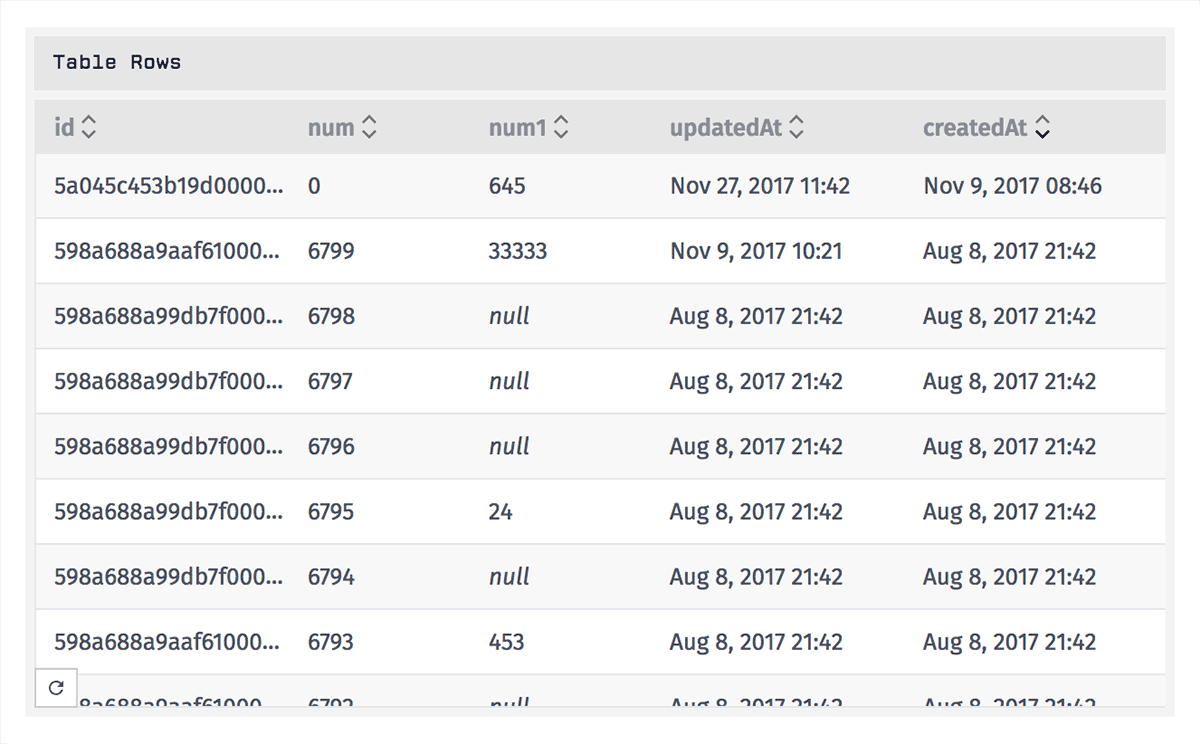Viewport: 1200px width, 744px height.
Task: Sort by the num1 column arrows
Action: pyautogui.click(x=561, y=128)
